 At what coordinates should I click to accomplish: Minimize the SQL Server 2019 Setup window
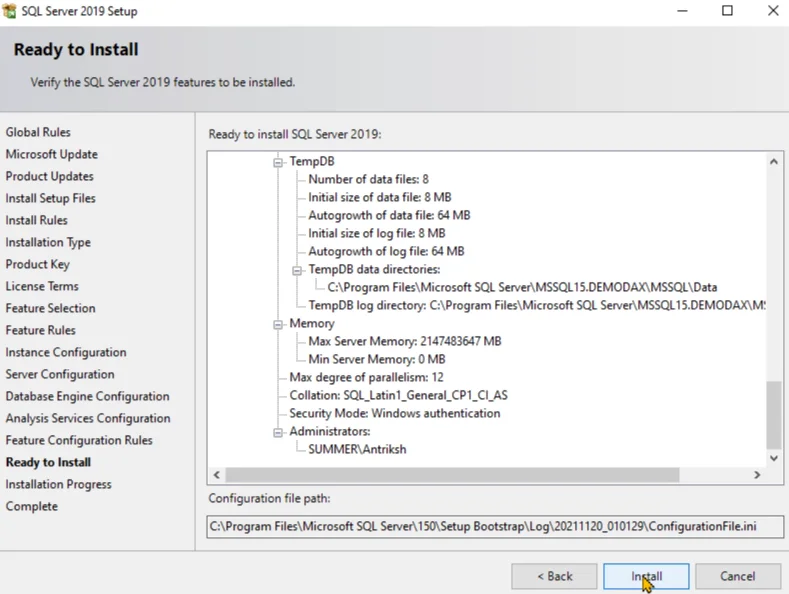pos(682,11)
